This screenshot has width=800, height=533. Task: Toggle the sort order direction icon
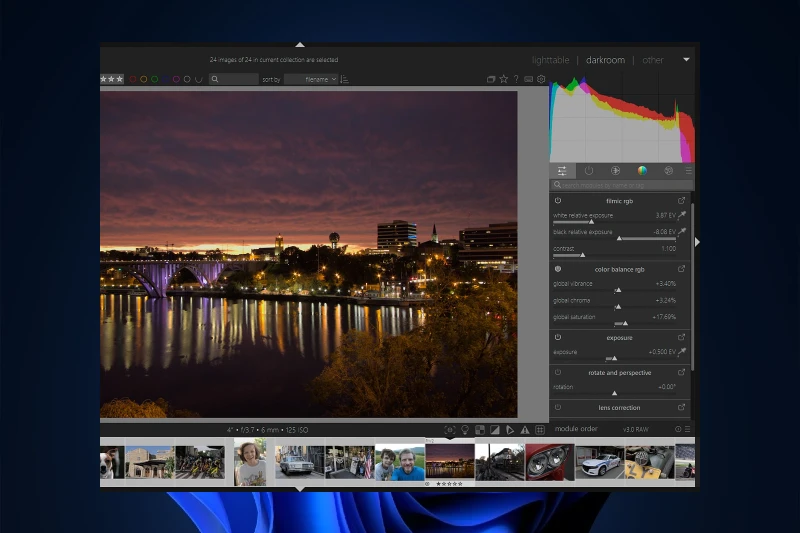[x=344, y=79]
